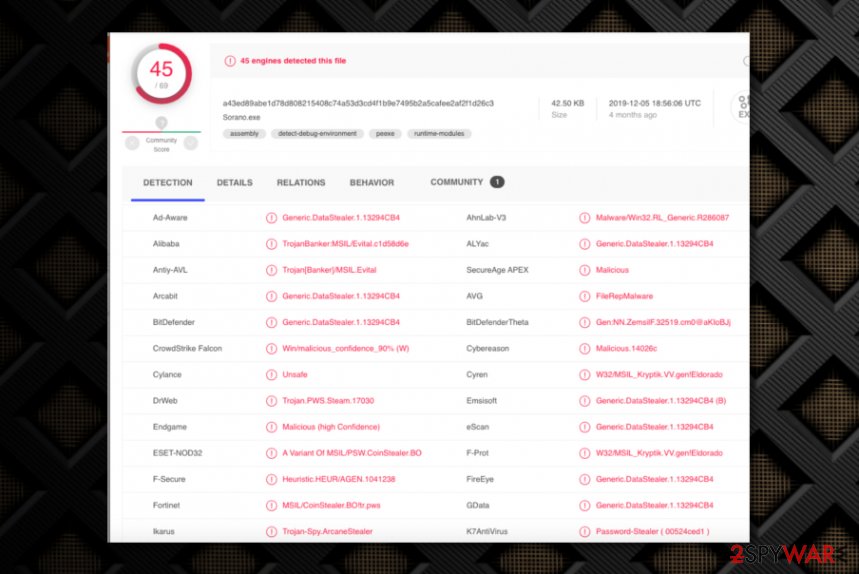Click the alert icon in AhnLab-V3 row
The height and width of the screenshot is (574, 859).
585,218
